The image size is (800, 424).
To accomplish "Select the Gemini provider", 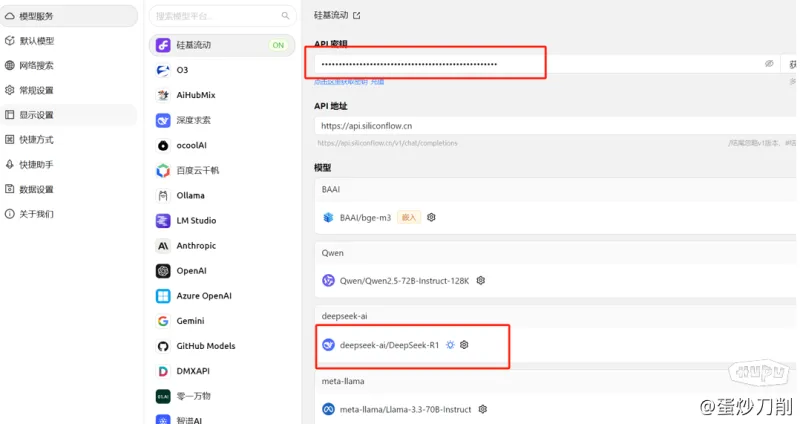I will pos(222,320).
